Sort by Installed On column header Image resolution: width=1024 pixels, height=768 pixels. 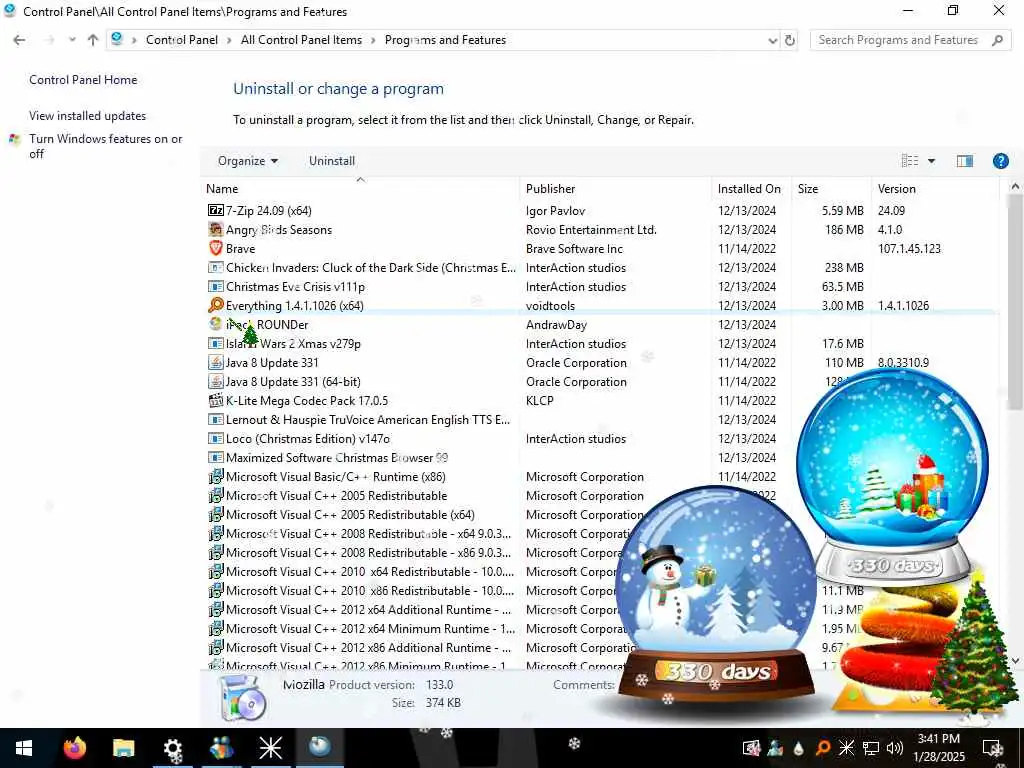pyautogui.click(x=751, y=189)
